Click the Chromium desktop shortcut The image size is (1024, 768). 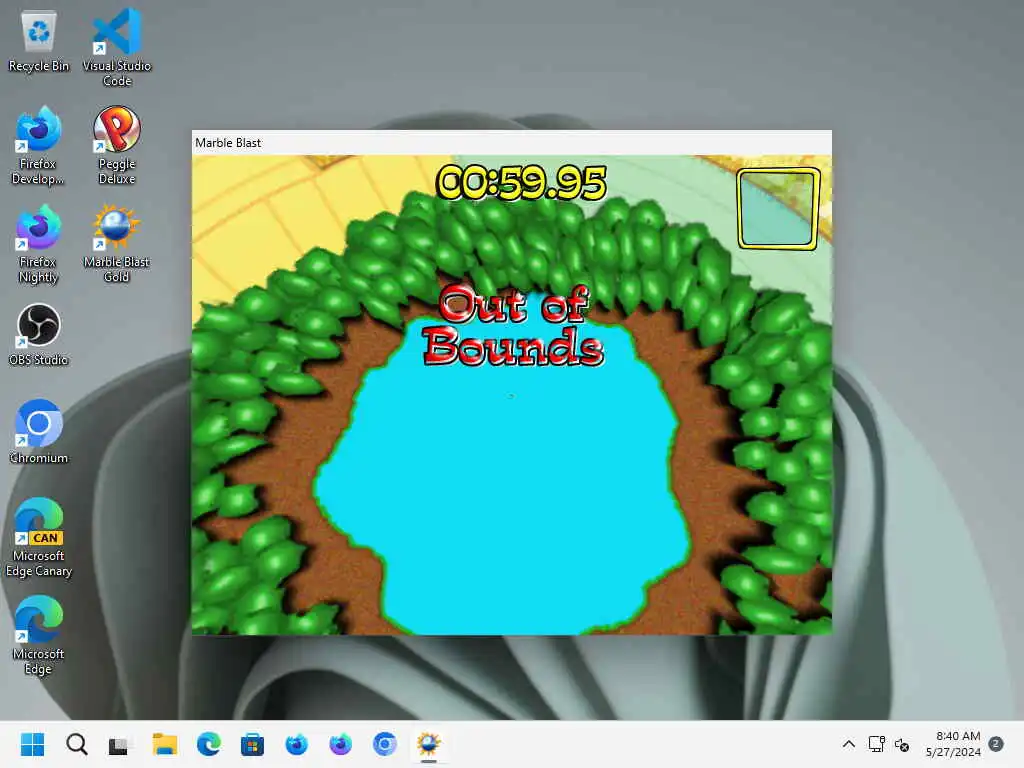tap(39, 432)
